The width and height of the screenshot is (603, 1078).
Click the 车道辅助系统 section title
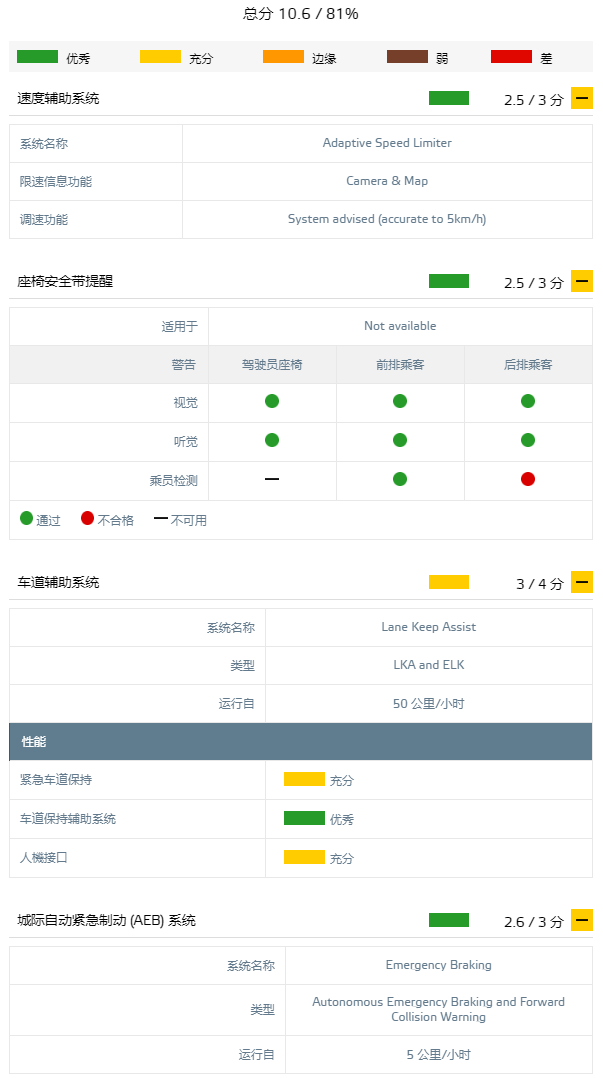point(58,582)
